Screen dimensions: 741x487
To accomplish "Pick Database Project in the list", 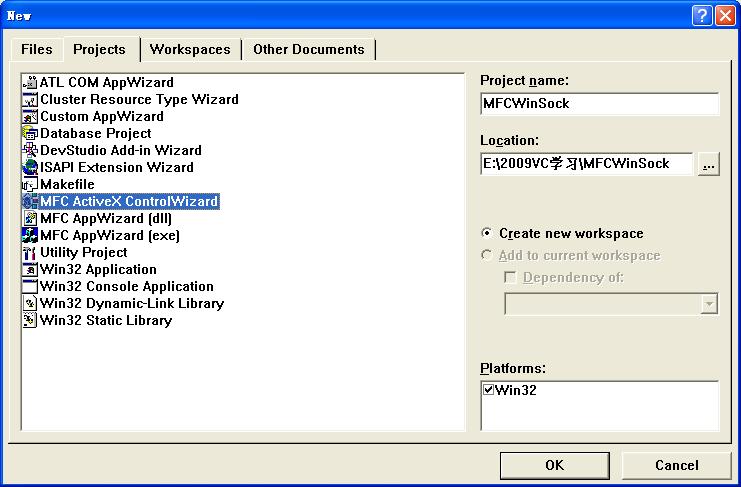I will point(96,133).
